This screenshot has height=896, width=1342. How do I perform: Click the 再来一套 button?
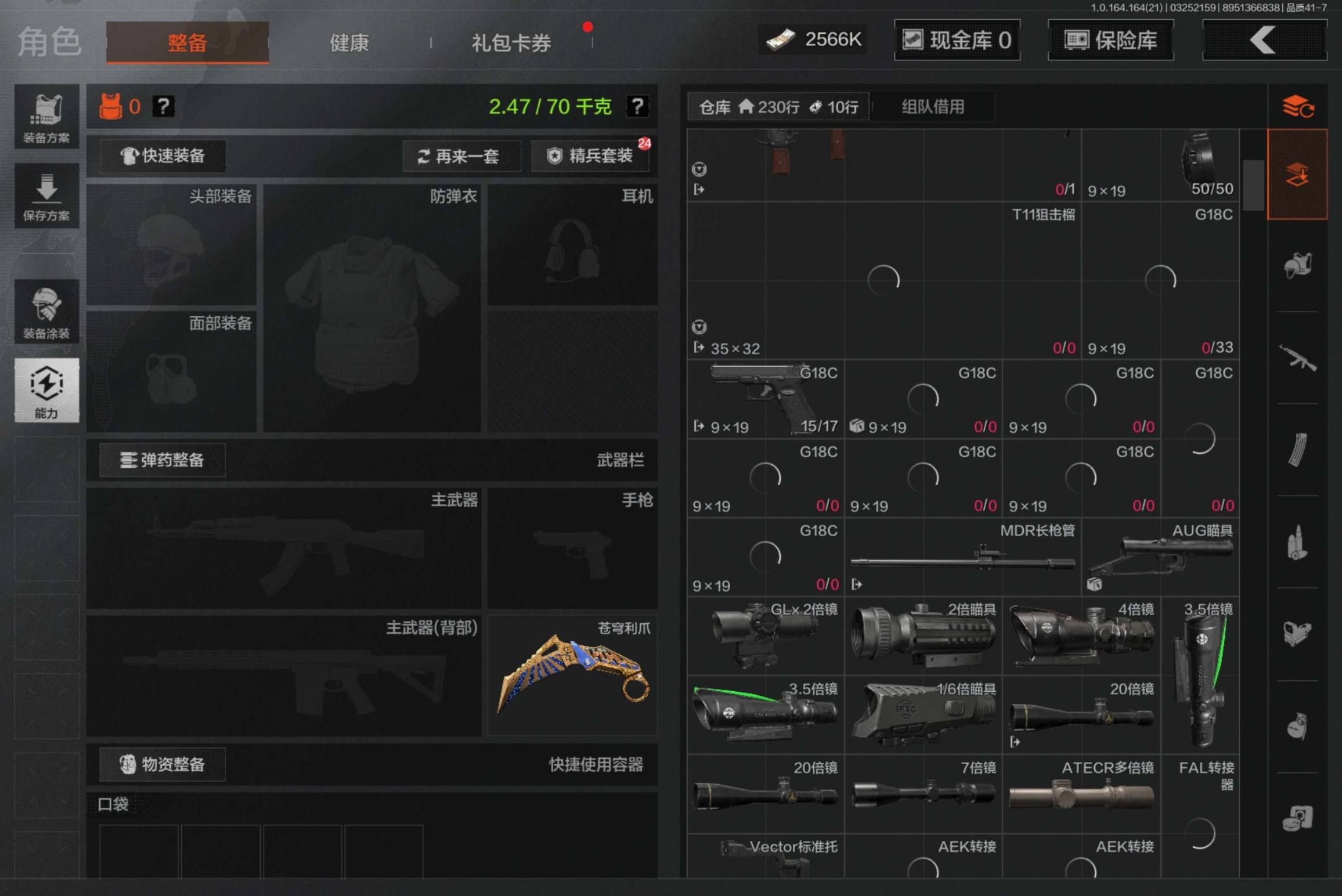[461, 156]
